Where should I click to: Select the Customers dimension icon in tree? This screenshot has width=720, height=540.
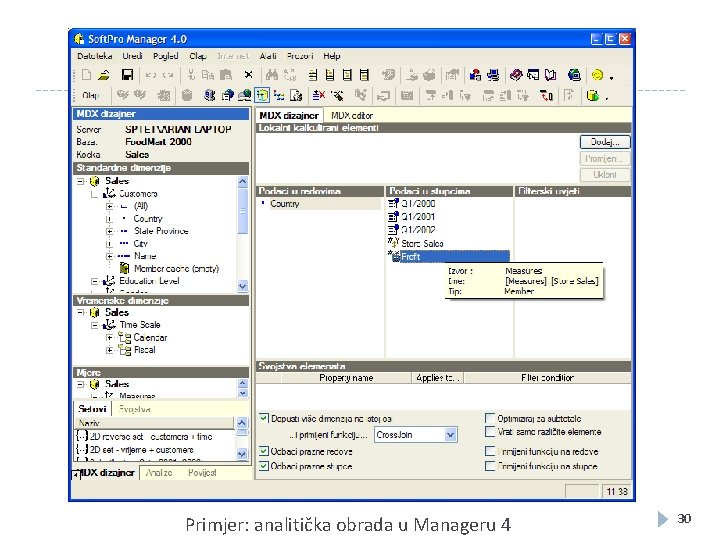(x=109, y=193)
